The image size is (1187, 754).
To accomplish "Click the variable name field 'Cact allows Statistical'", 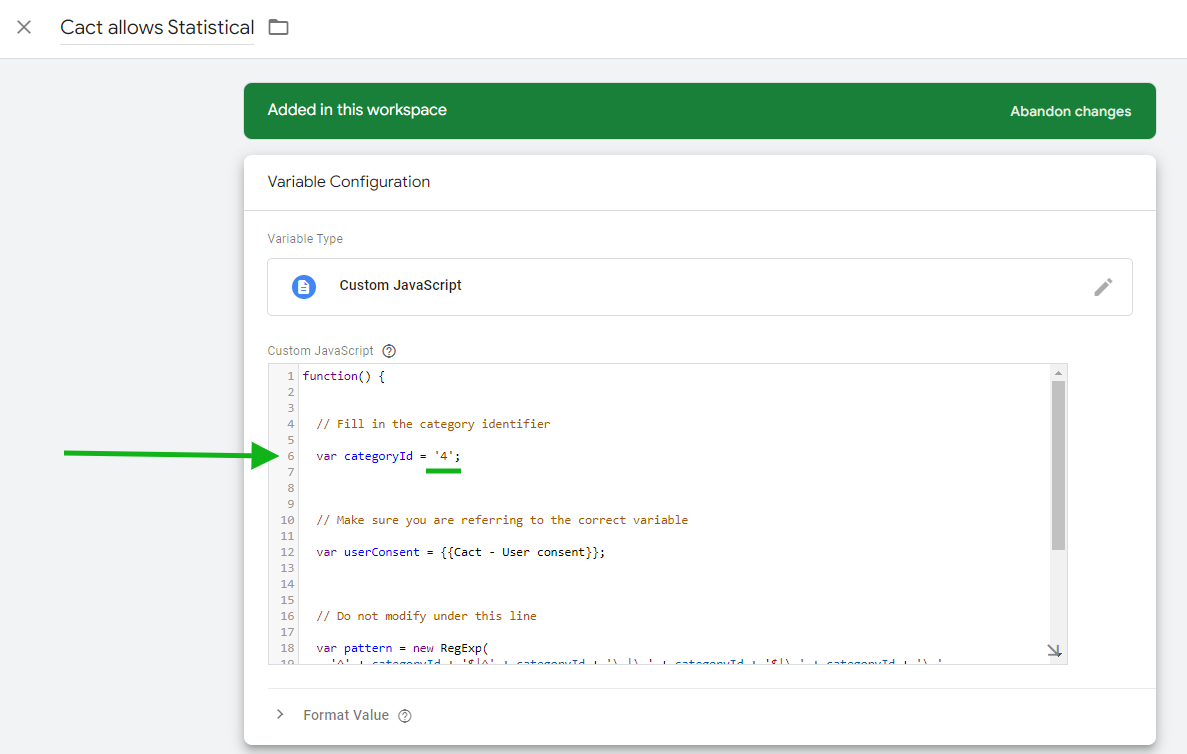I will pos(157,27).
